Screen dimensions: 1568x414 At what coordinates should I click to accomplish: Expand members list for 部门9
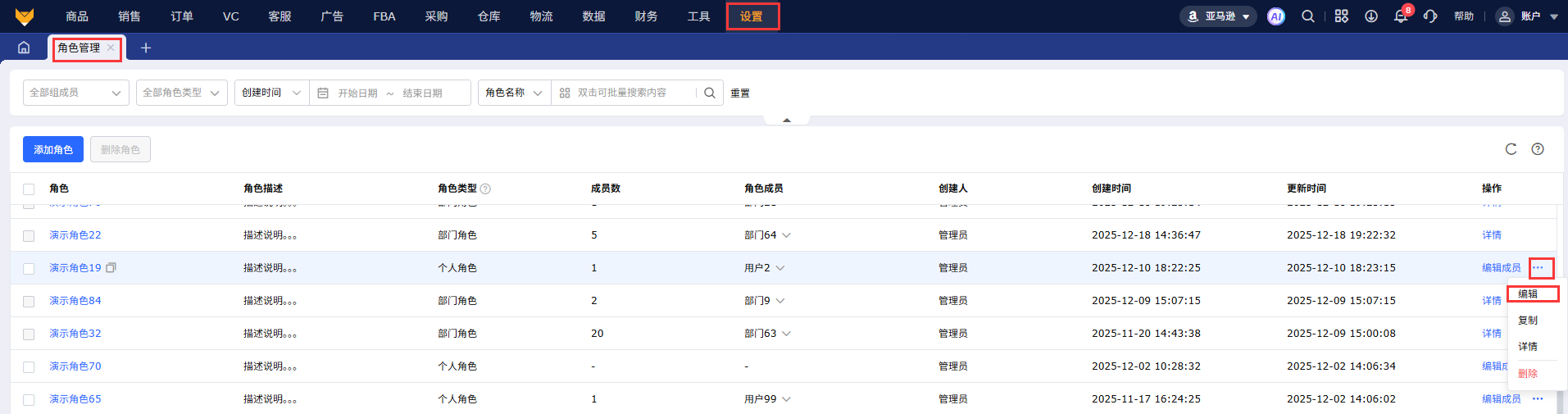pos(780,301)
